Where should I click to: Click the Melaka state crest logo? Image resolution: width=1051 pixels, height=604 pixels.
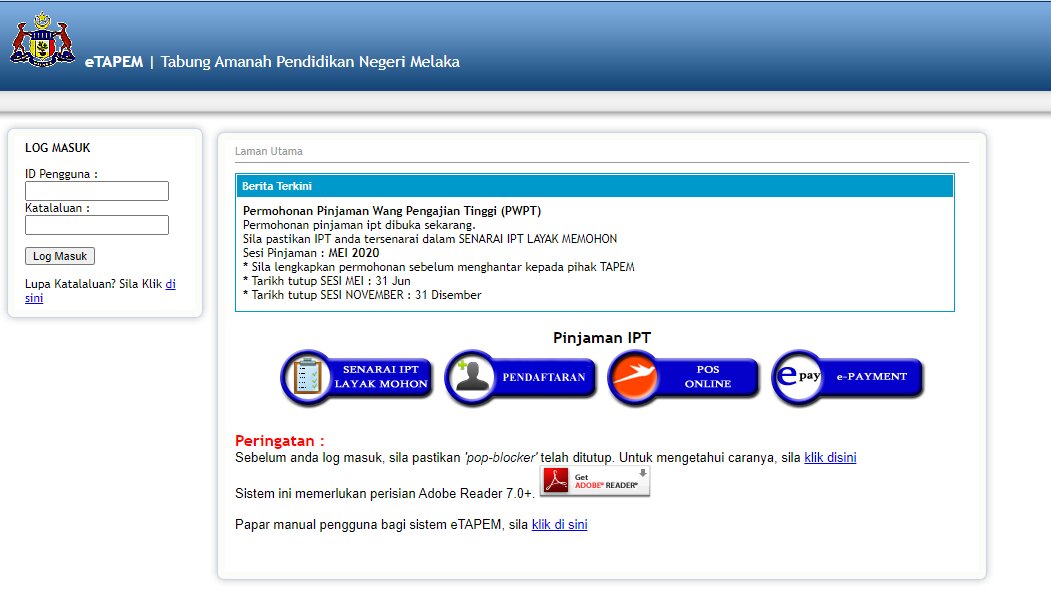42,40
